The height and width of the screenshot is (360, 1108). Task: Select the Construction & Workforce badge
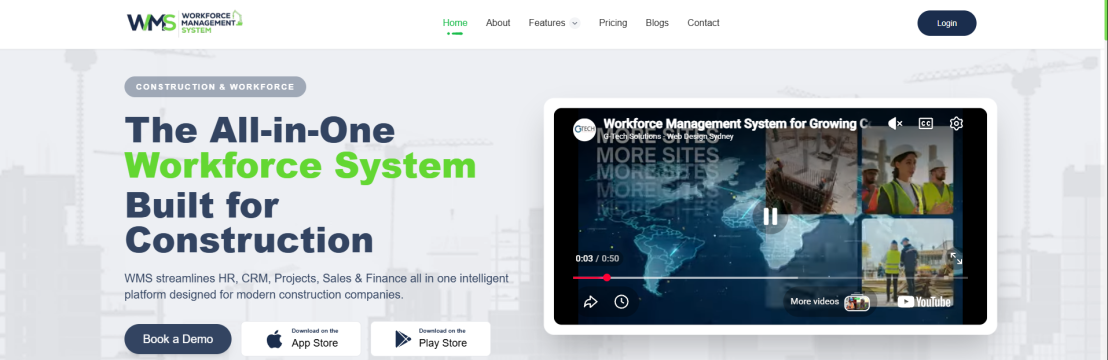tap(215, 87)
